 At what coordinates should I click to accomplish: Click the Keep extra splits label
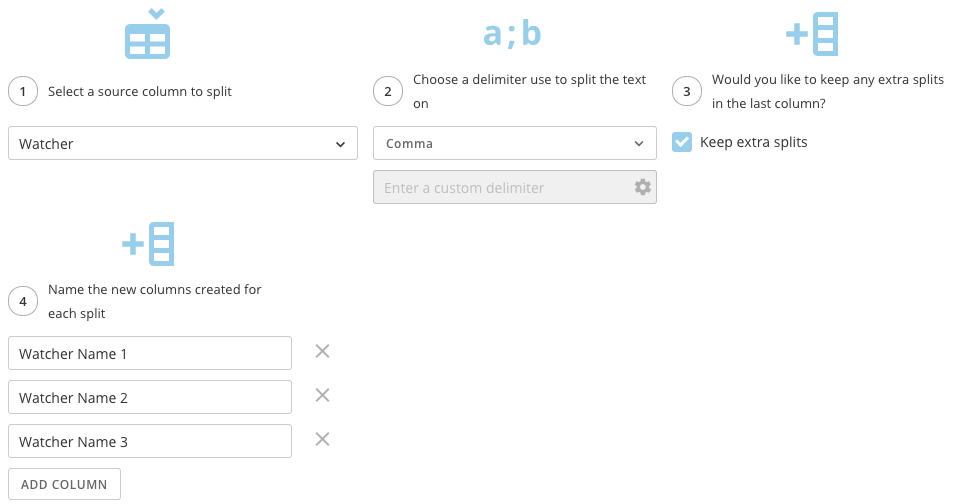pos(753,142)
